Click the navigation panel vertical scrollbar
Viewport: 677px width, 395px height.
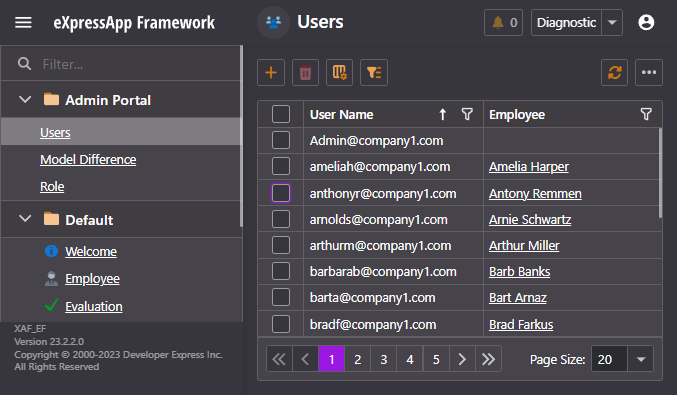tap(241, 136)
